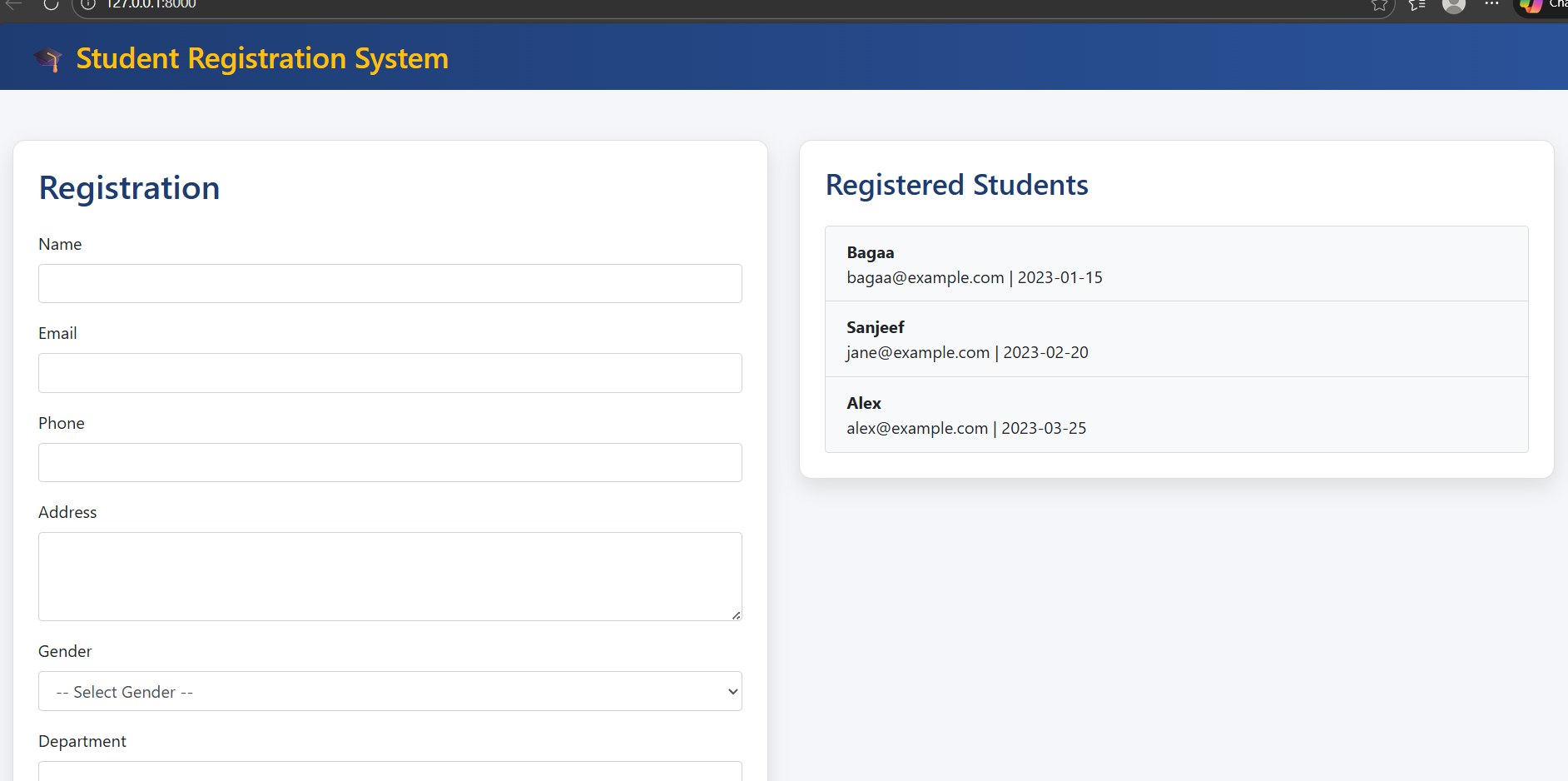Click the graduation cap logo icon
Screen dimensions: 1568x781
pos(47,59)
